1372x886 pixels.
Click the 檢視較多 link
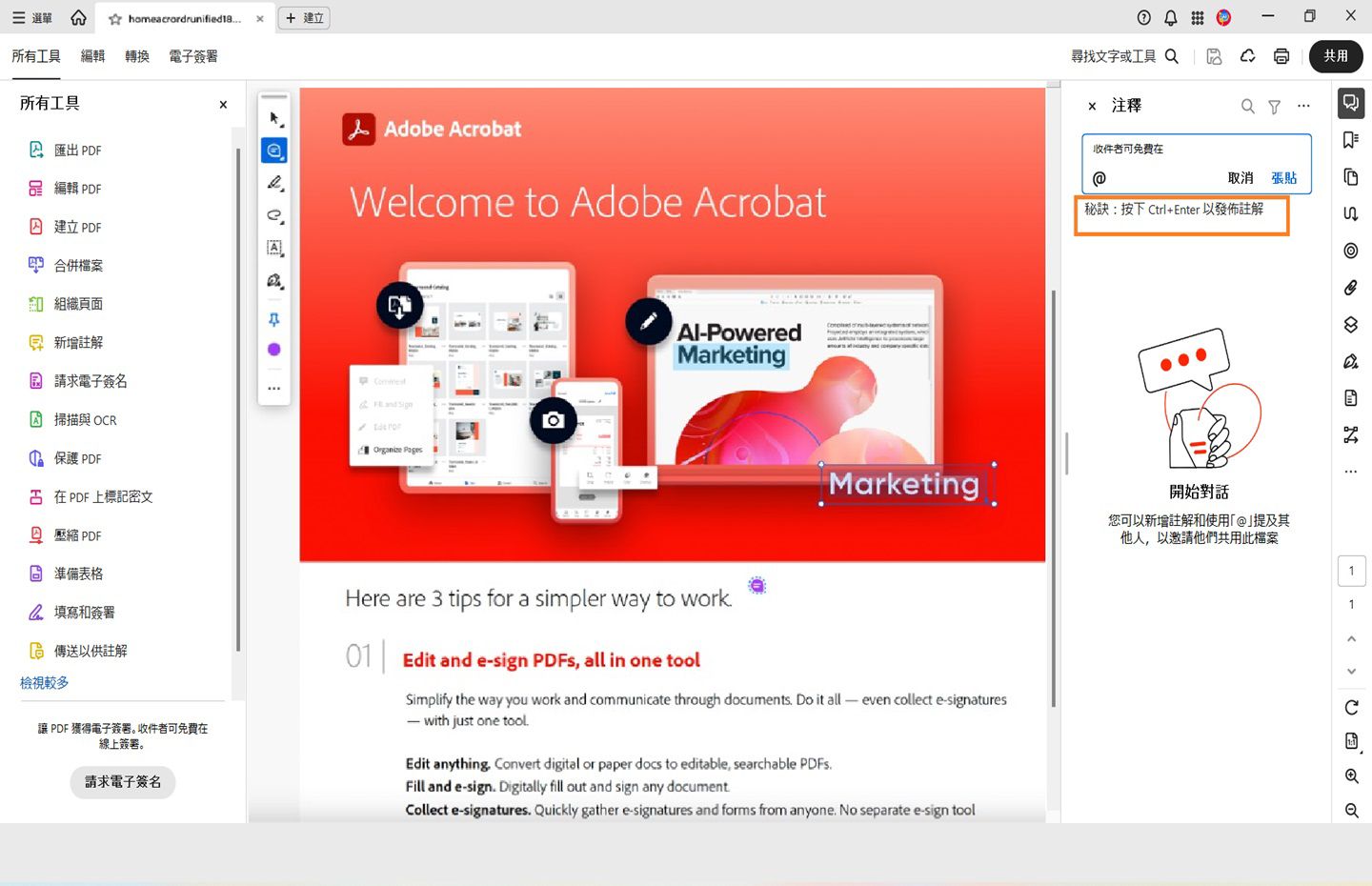(x=45, y=683)
